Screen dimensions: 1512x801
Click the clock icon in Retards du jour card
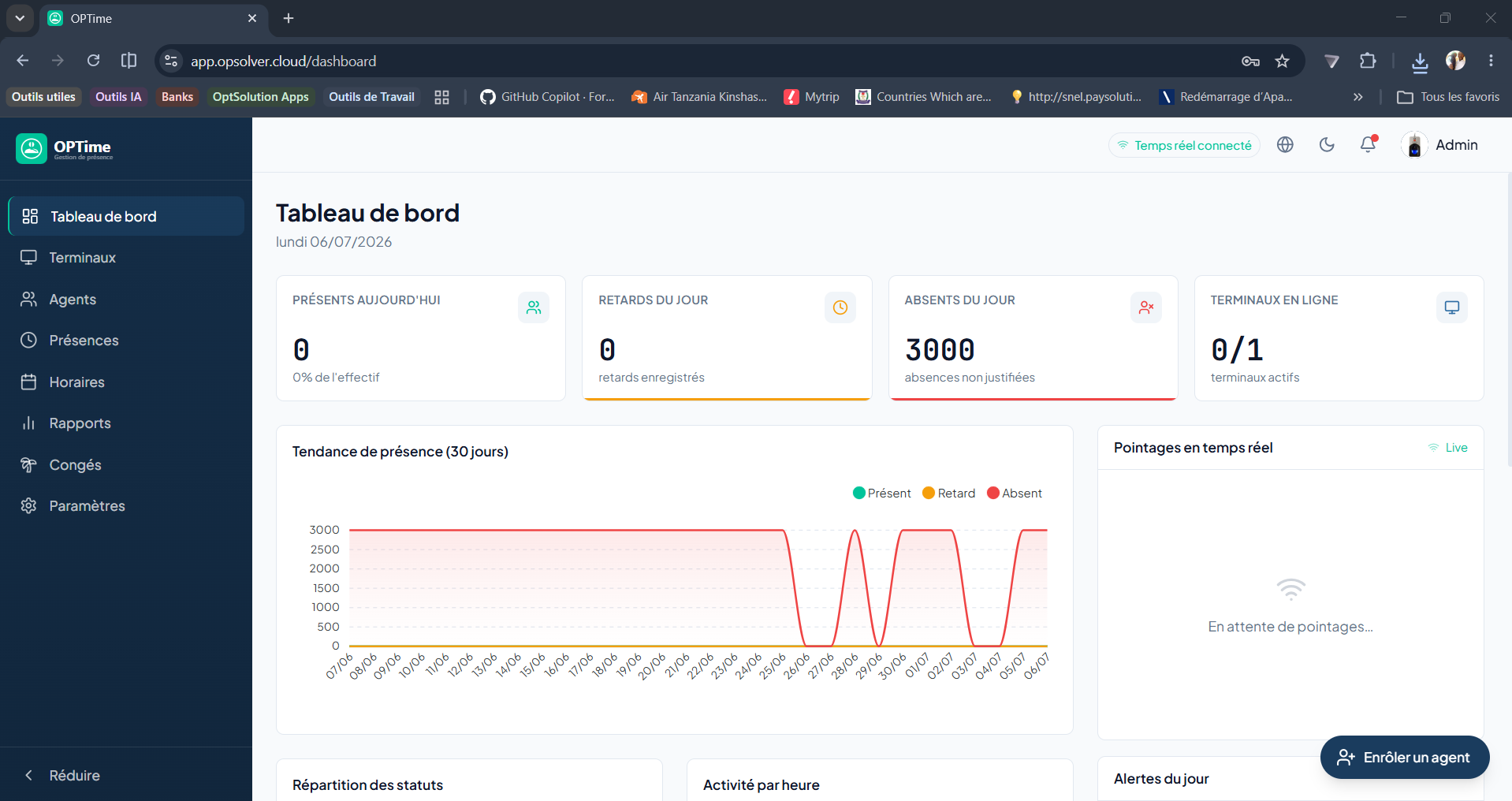(840, 307)
